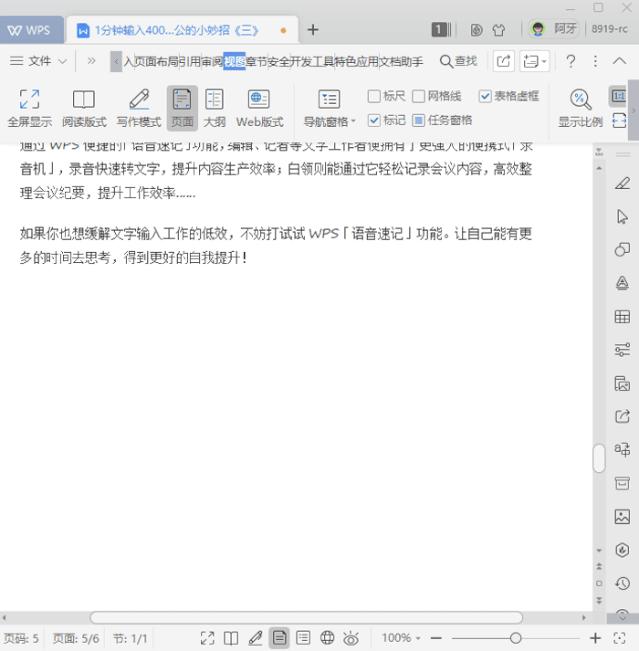This screenshot has height=651, width=639.
Task: Switch to full screen display (全屏显示)
Action: point(29,108)
